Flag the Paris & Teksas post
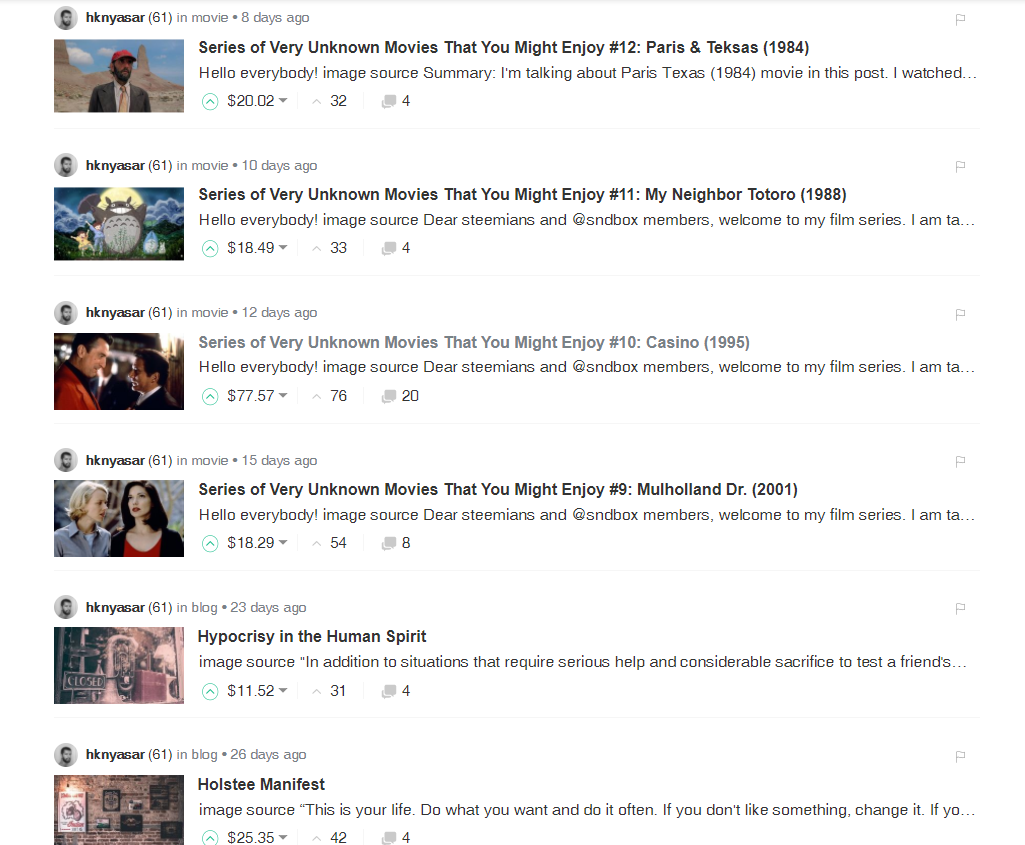The width and height of the screenshot is (1025, 845). pyautogui.click(x=960, y=19)
